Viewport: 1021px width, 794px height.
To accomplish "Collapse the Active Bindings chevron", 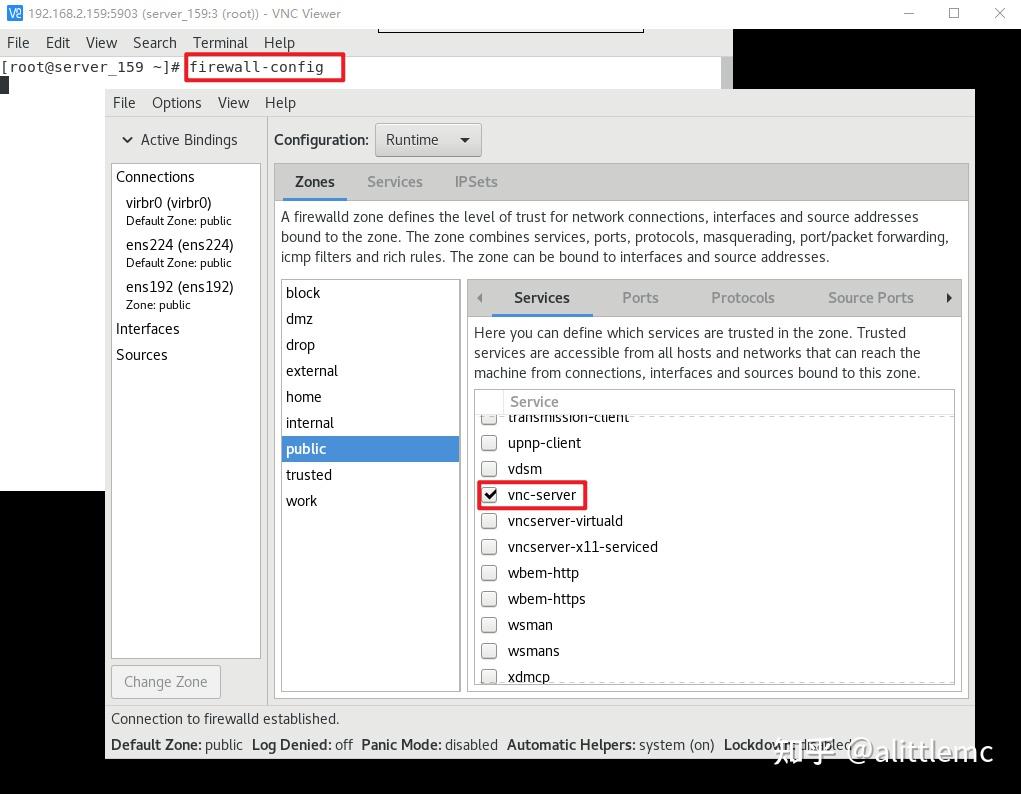I will pyautogui.click(x=128, y=140).
